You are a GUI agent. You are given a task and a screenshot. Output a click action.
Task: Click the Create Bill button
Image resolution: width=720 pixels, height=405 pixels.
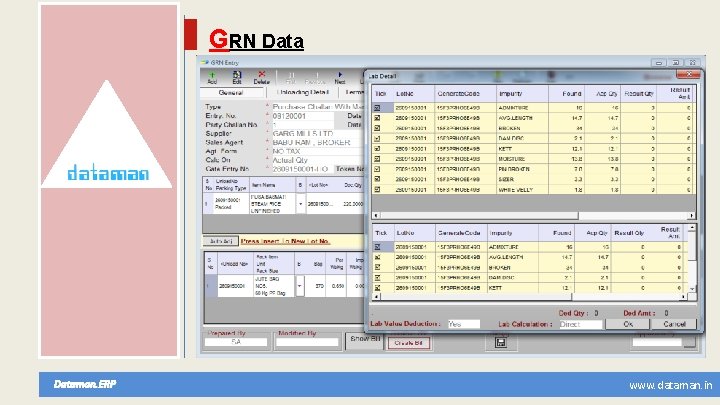pos(408,343)
